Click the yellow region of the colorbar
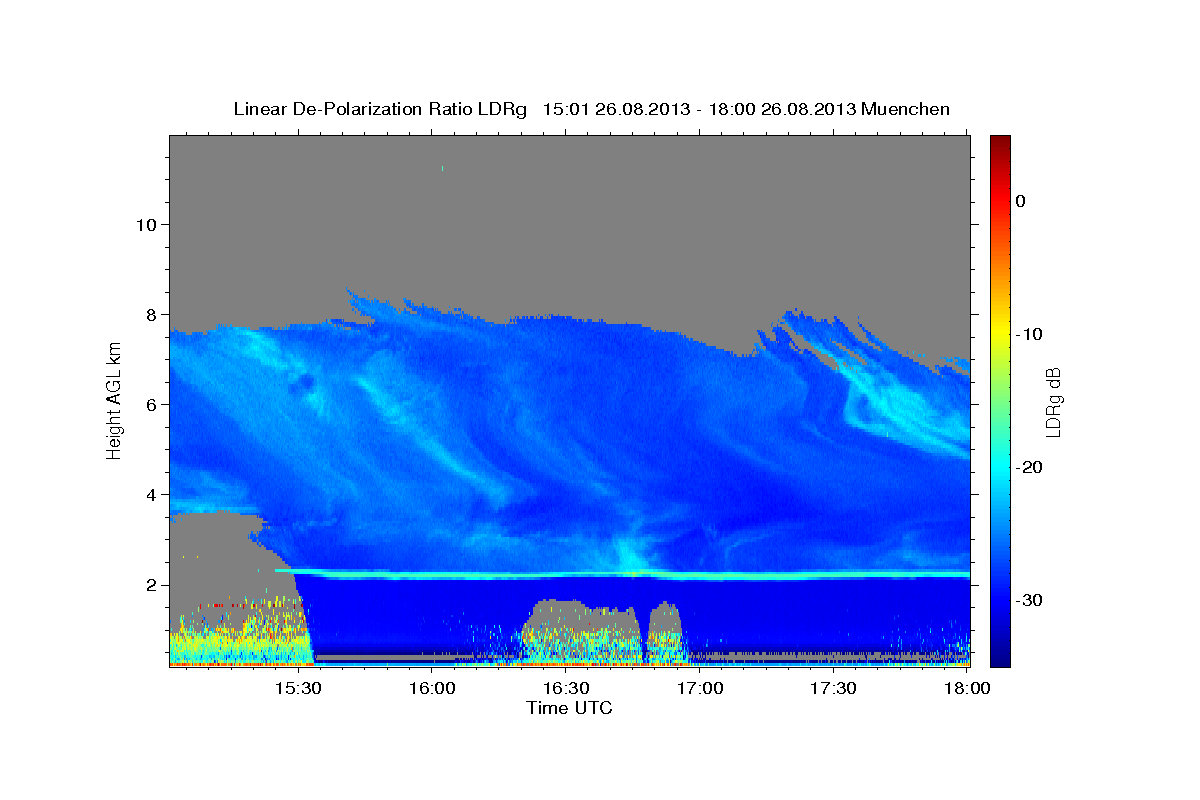This screenshot has width=1200, height=800. (1000, 330)
